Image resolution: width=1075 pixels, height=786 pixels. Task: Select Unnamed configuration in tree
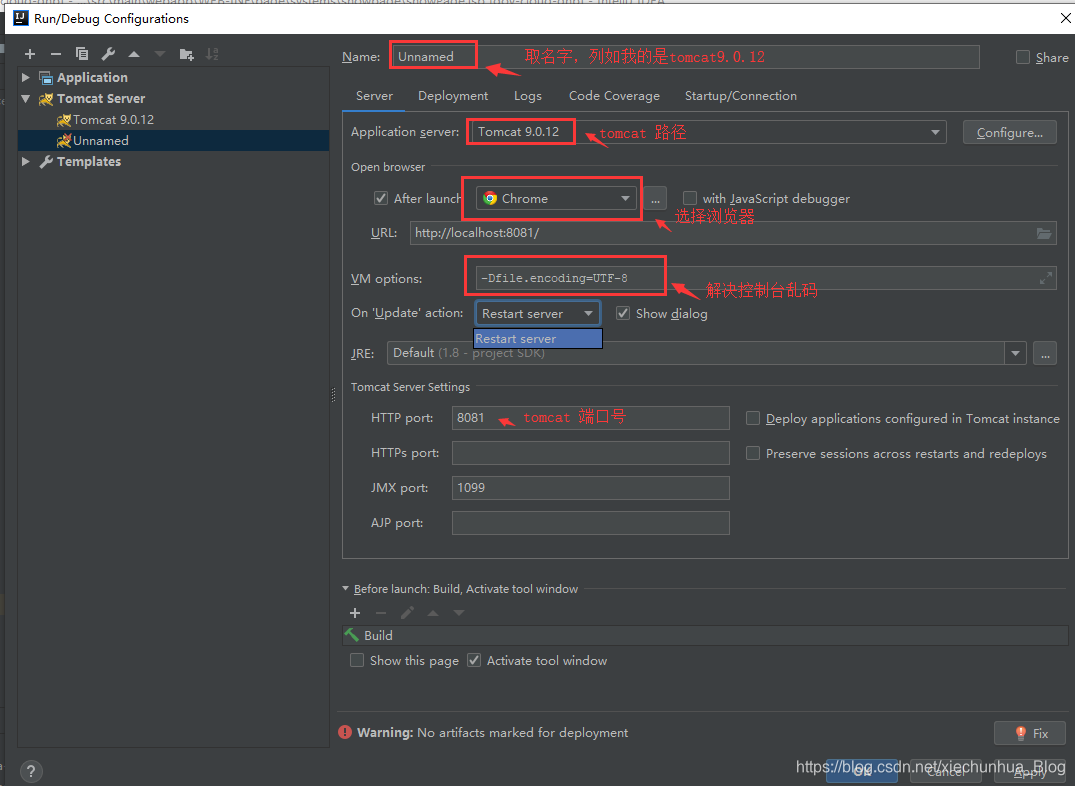pyautogui.click(x=173, y=141)
